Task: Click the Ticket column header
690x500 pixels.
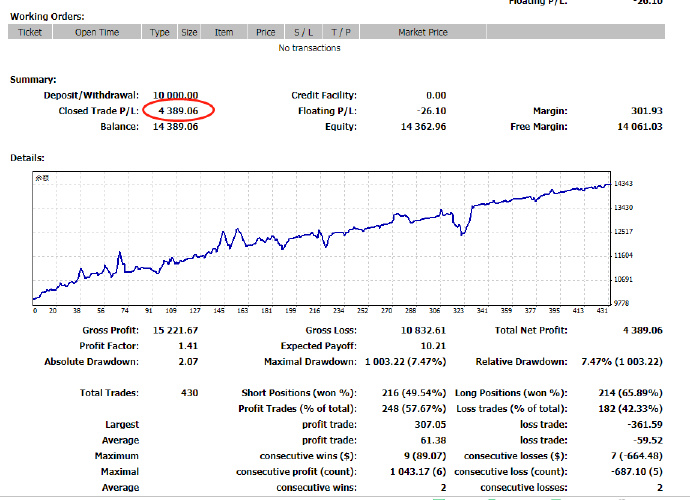Action: tap(30, 32)
